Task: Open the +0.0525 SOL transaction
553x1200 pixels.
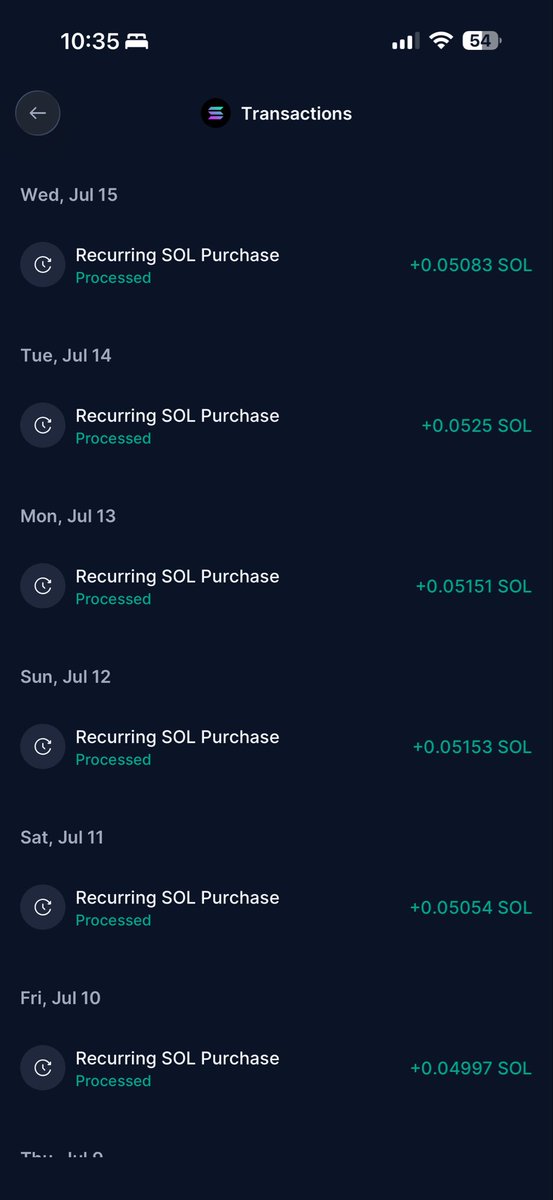Action: (x=276, y=426)
